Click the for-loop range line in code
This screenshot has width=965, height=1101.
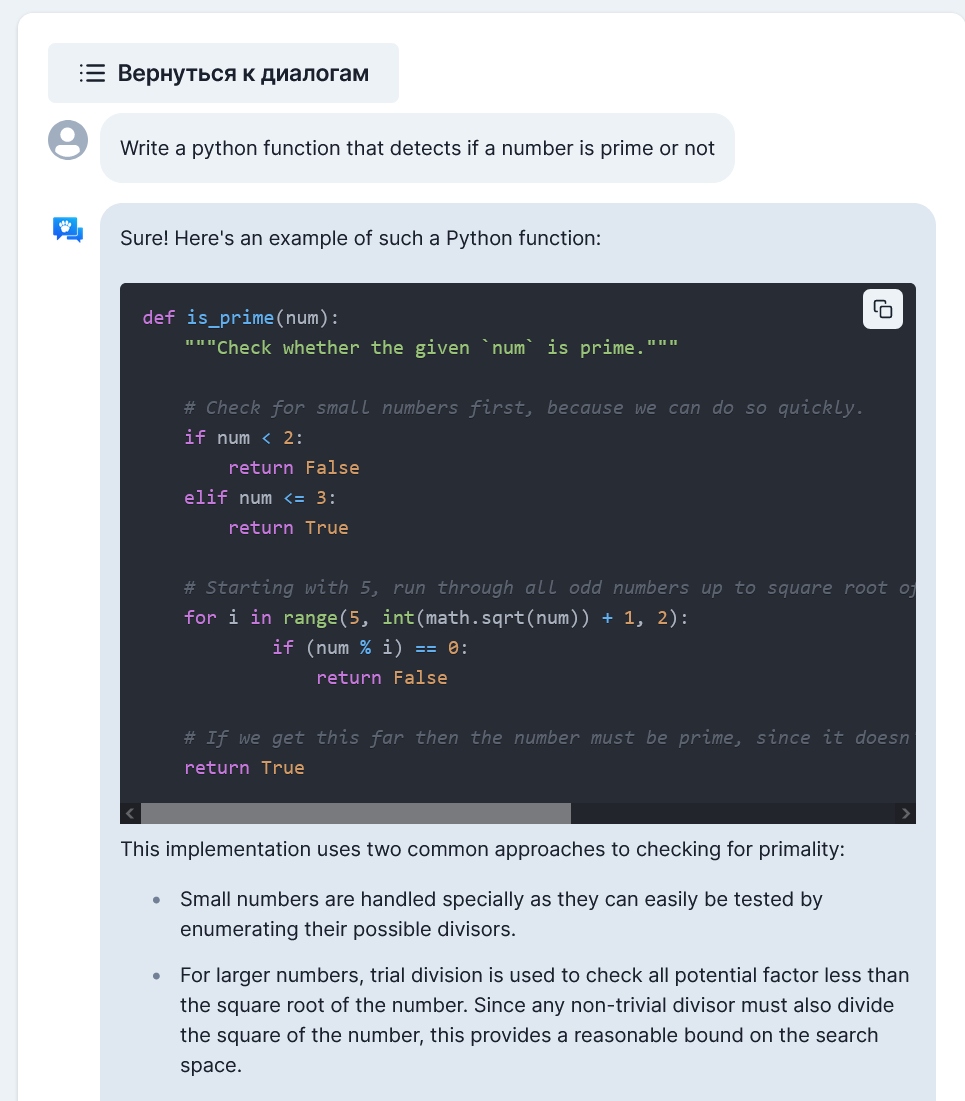[436, 618]
